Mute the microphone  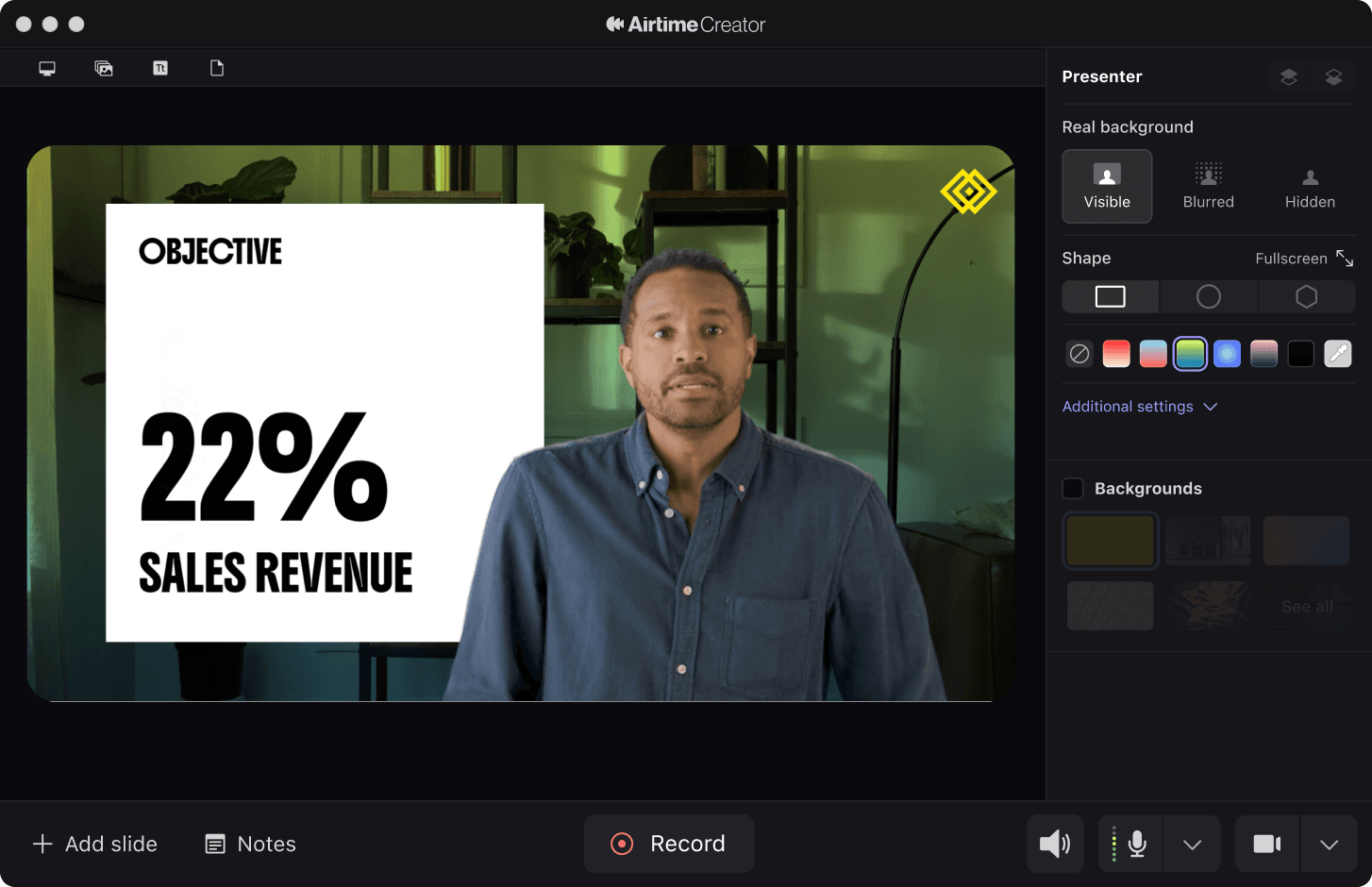pyautogui.click(x=1136, y=844)
